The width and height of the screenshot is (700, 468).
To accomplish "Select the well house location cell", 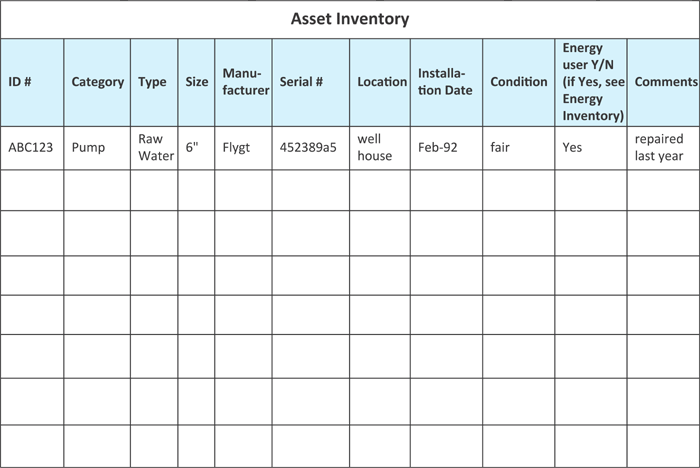I will [380, 148].
